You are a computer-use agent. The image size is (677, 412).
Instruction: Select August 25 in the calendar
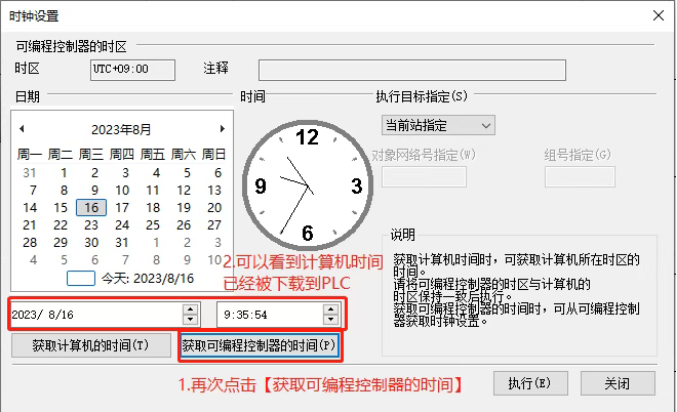pyautogui.click(x=152, y=225)
